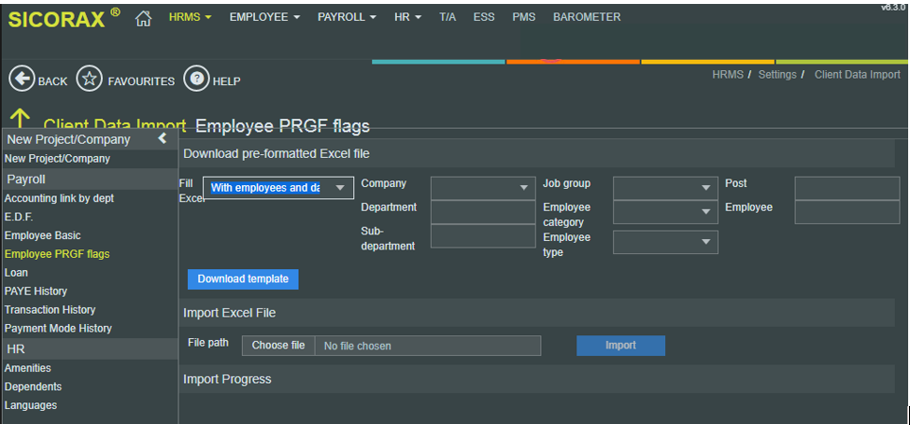
Task: Click the Import button
Action: [x=620, y=345]
